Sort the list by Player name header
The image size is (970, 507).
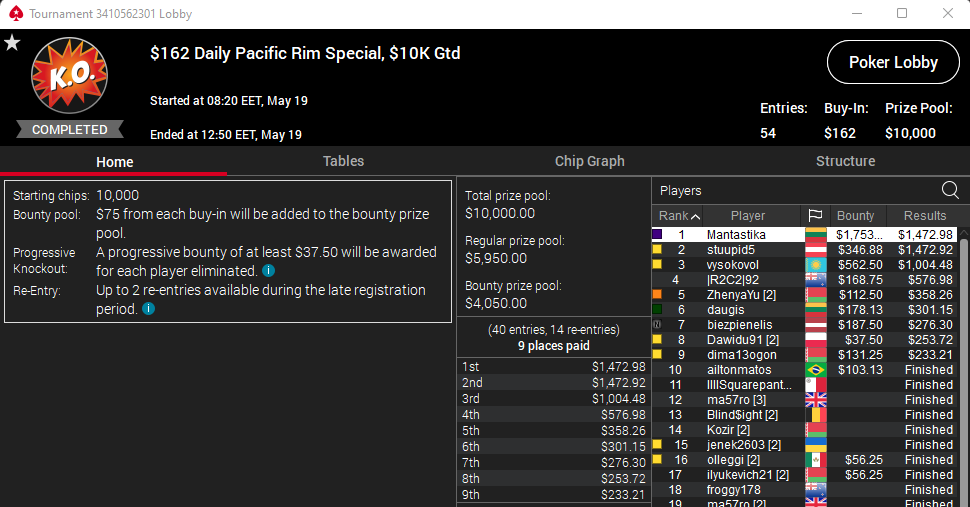pos(747,215)
